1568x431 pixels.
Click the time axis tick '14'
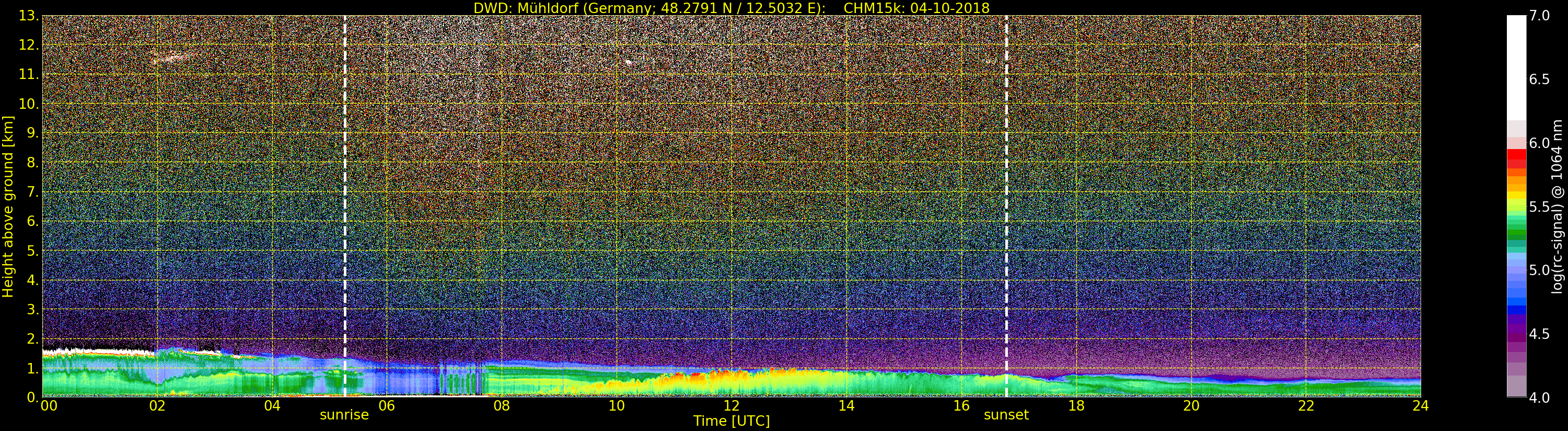pyautogui.click(x=846, y=406)
